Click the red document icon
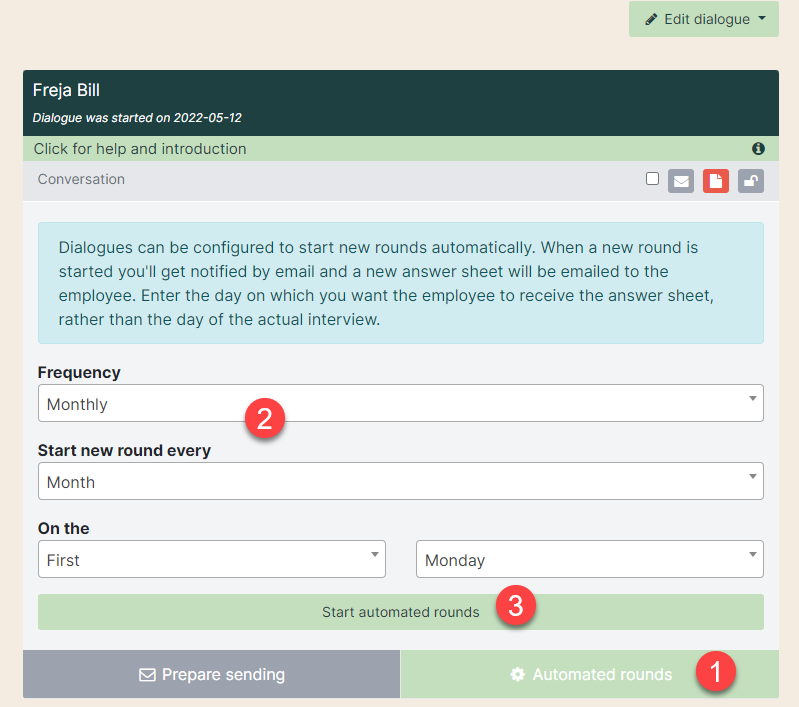799x707 pixels. click(715, 181)
